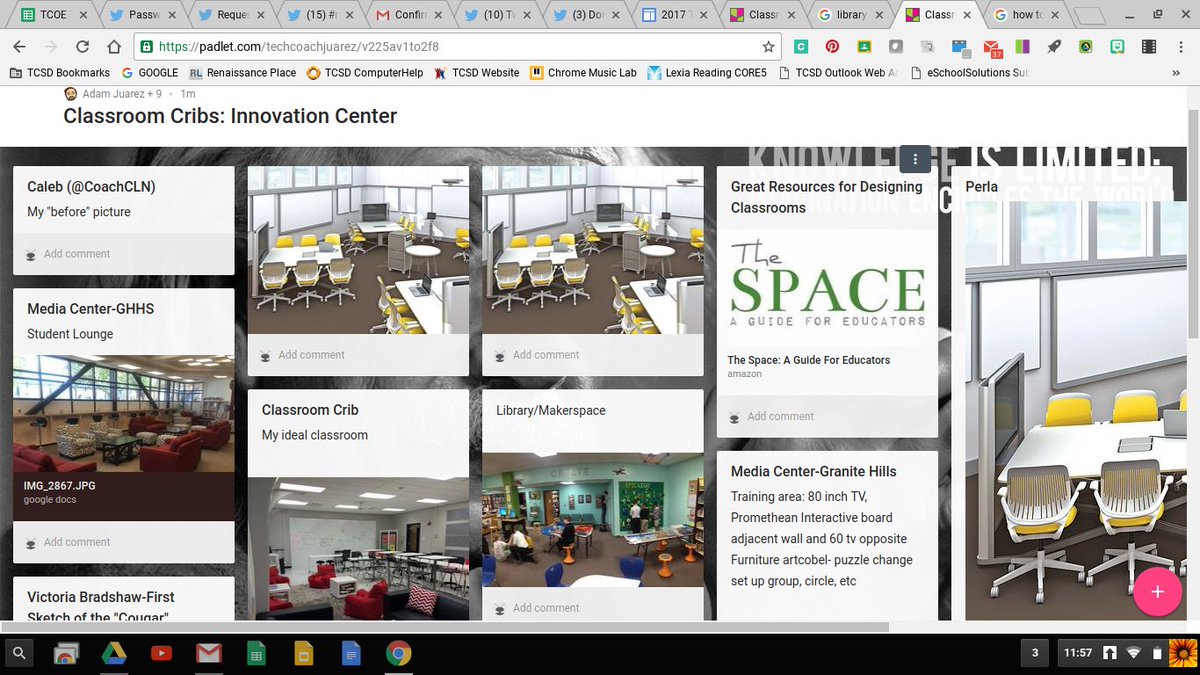Open the Renaissance Place bookmark
This screenshot has width=1200, height=675.
(243, 73)
